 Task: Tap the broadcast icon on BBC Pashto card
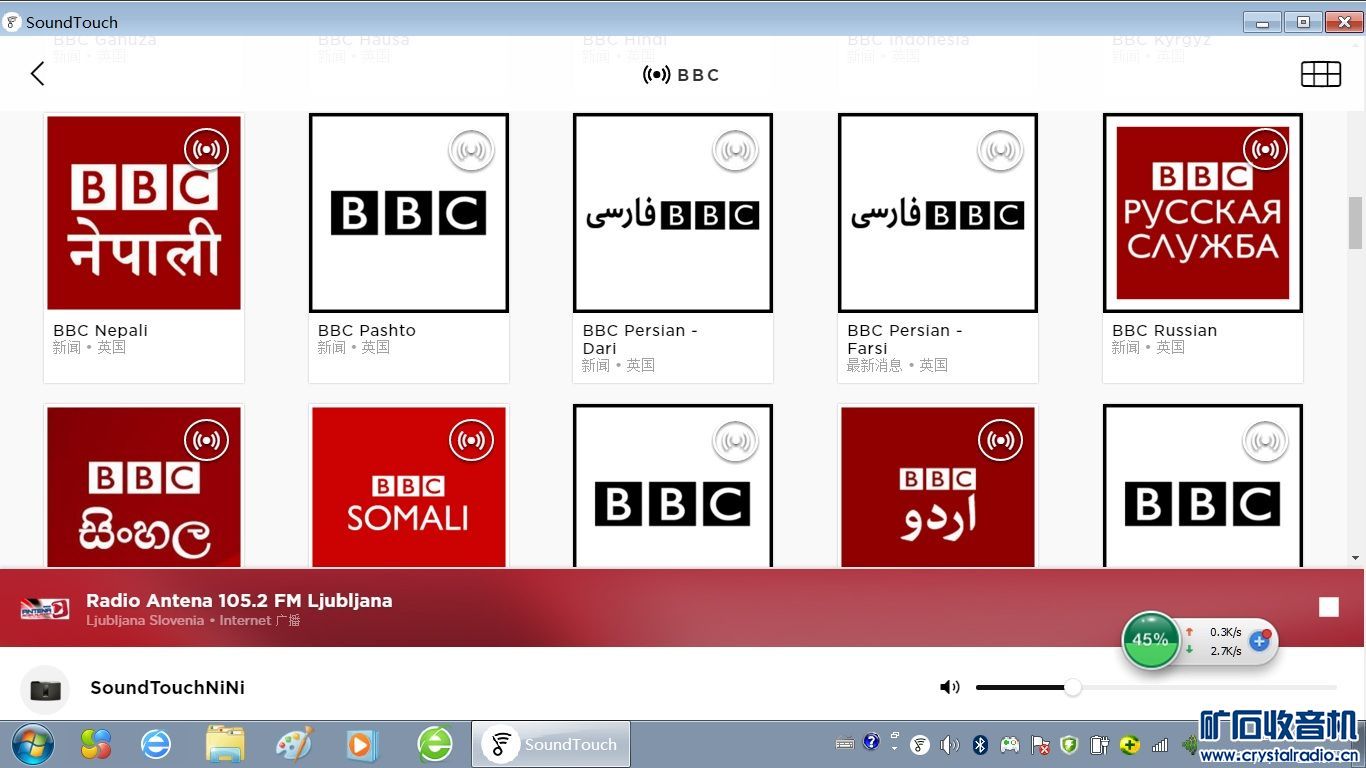pos(471,150)
